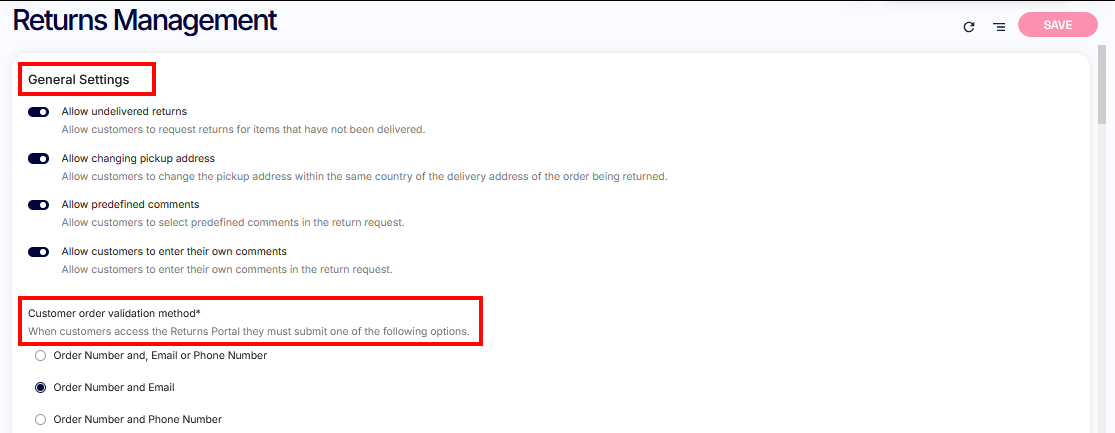1115x433 pixels.
Task: Select Order Number and Phone Number radio option
Action: (x=41, y=419)
